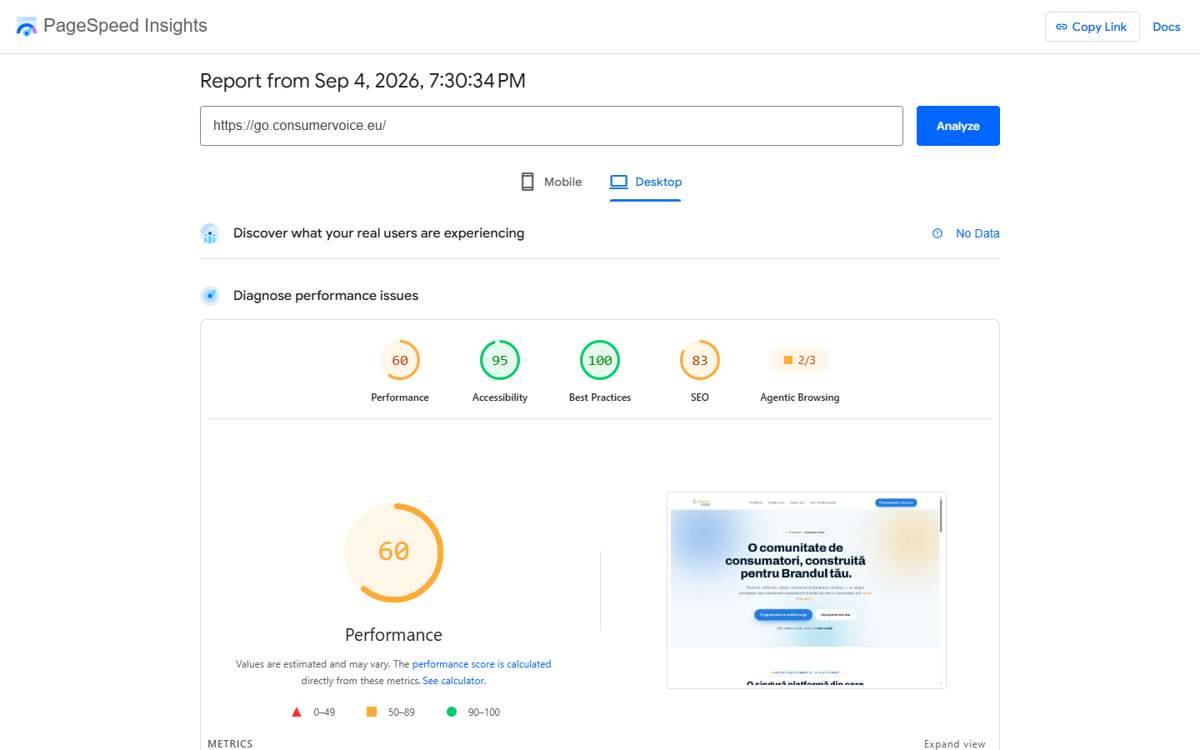The height and width of the screenshot is (750, 1200).
Task: Click the orange square 50–89 legend icon
Action: click(371, 712)
